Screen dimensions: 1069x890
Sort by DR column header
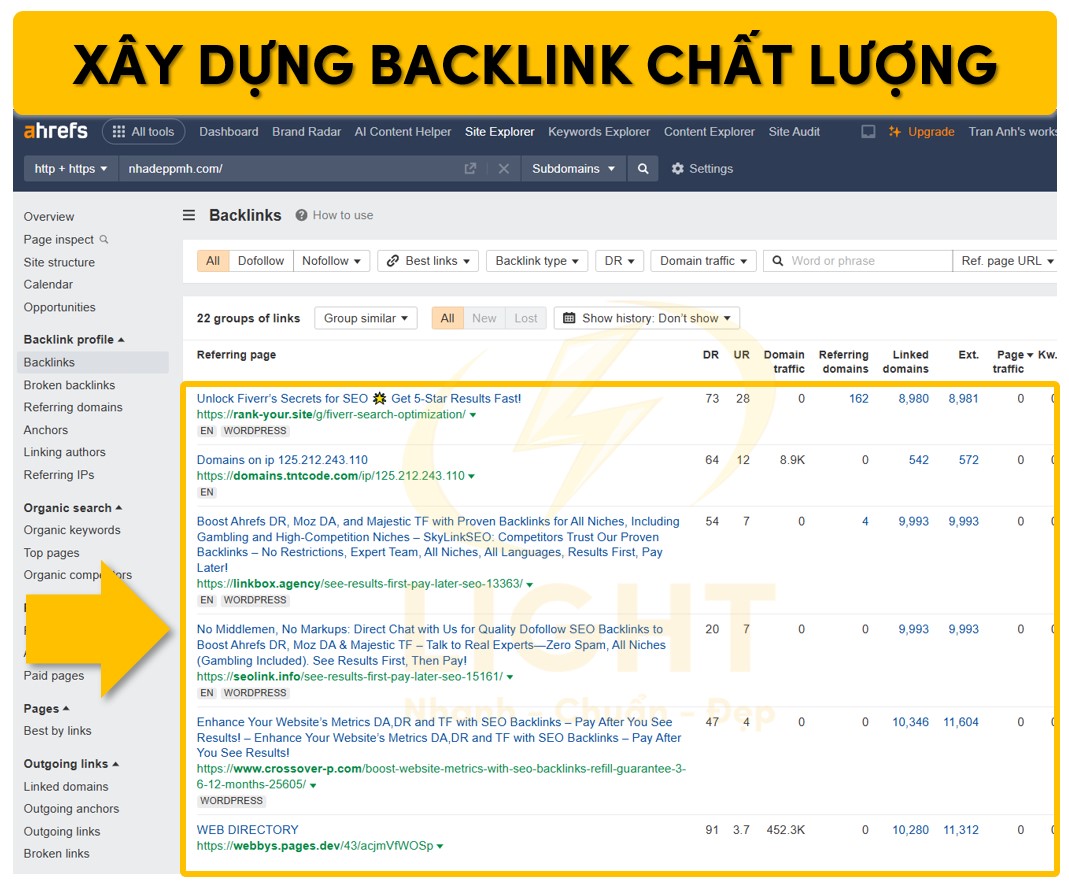[710, 355]
